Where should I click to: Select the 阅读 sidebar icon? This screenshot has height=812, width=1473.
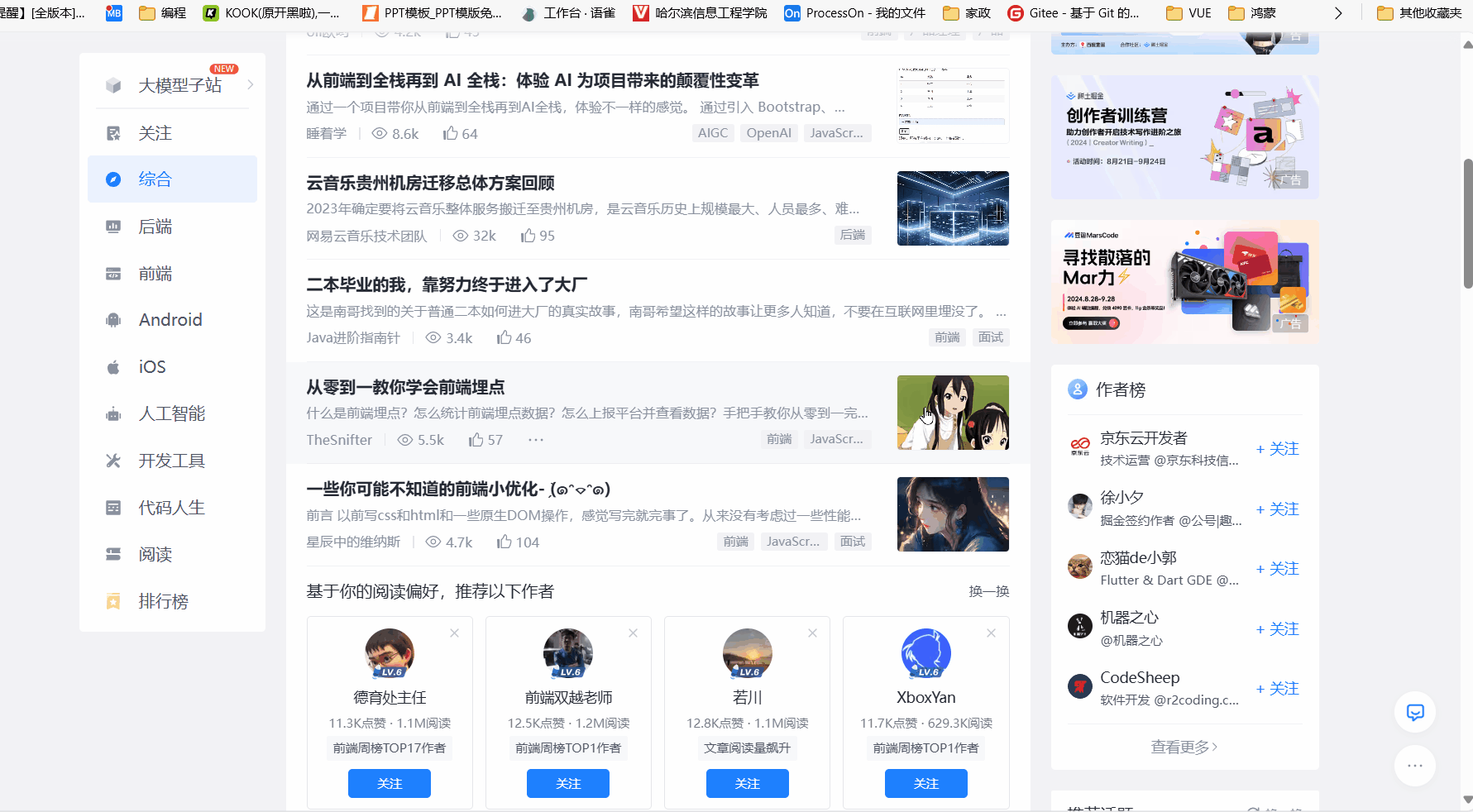pyautogui.click(x=112, y=554)
